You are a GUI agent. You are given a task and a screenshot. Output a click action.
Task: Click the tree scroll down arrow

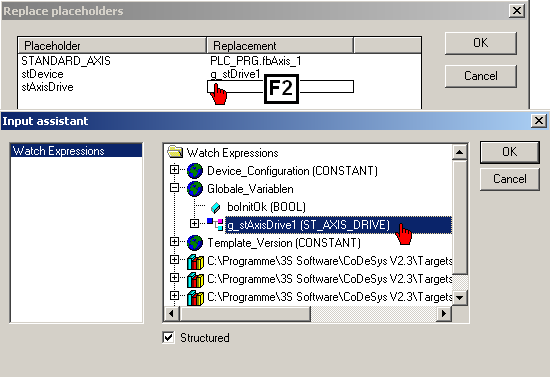(x=459, y=298)
